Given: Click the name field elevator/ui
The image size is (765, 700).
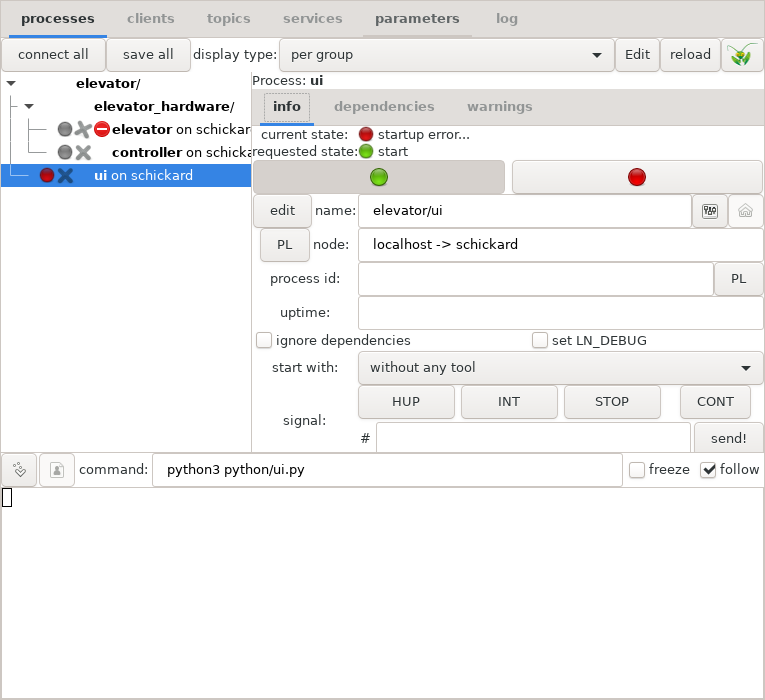Looking at the screenshot, I should pos(525,211).
